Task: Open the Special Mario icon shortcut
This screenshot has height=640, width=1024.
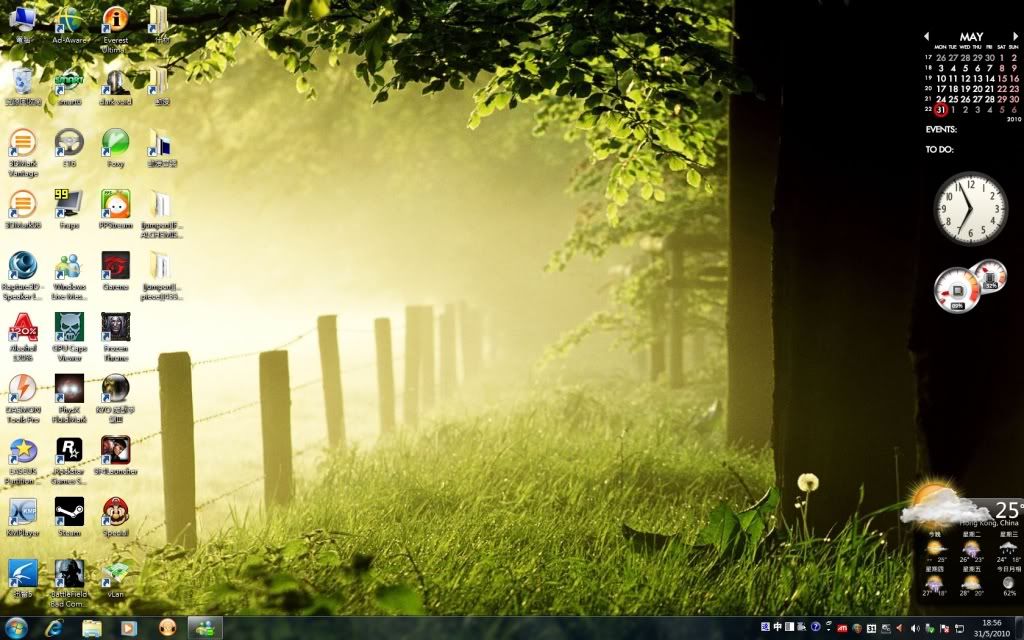Action: click(x=116, y=512)
